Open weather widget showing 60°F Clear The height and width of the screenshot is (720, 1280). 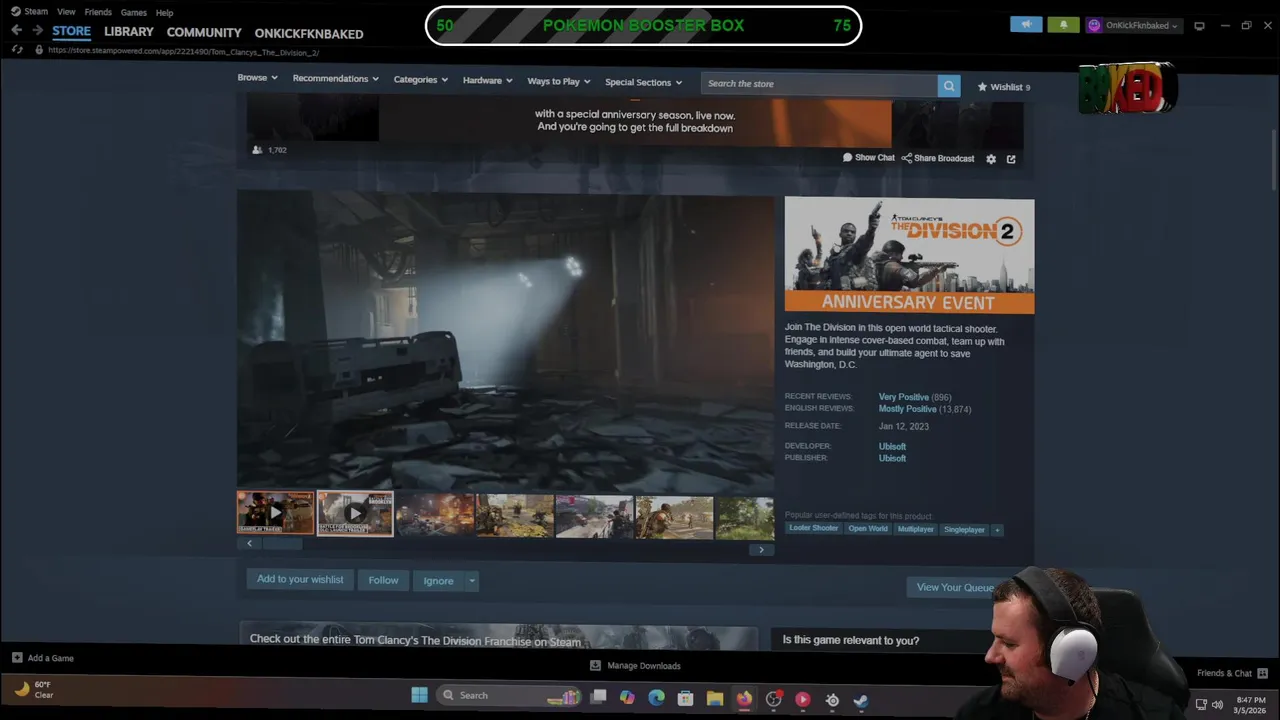34,690
